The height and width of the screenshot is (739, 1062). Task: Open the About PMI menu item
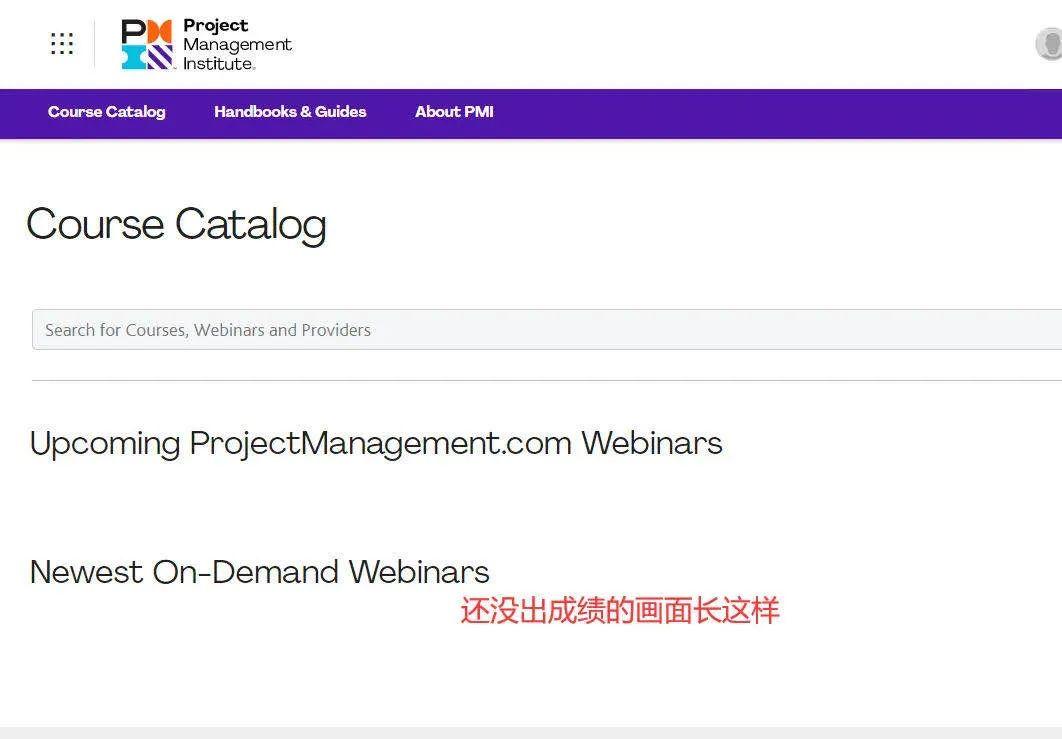tap(454, 112)
